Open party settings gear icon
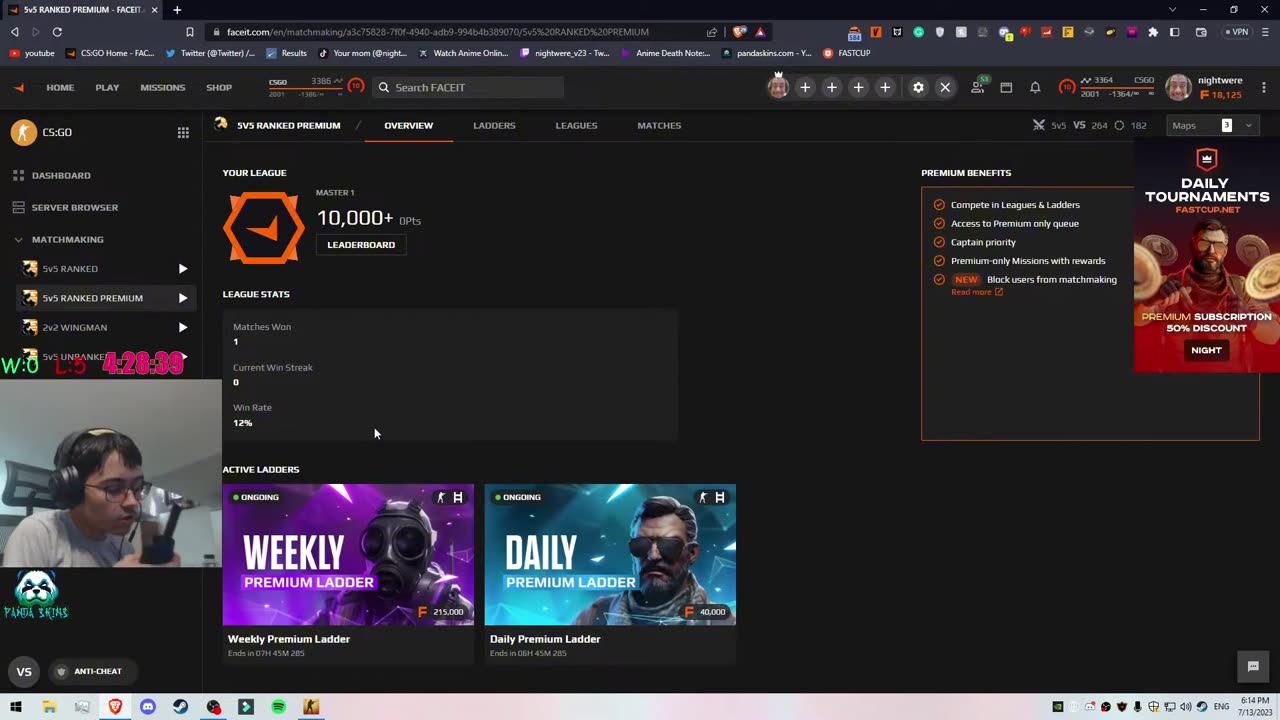This screenshot has width=1280, height=720. [x=918, y=87]
